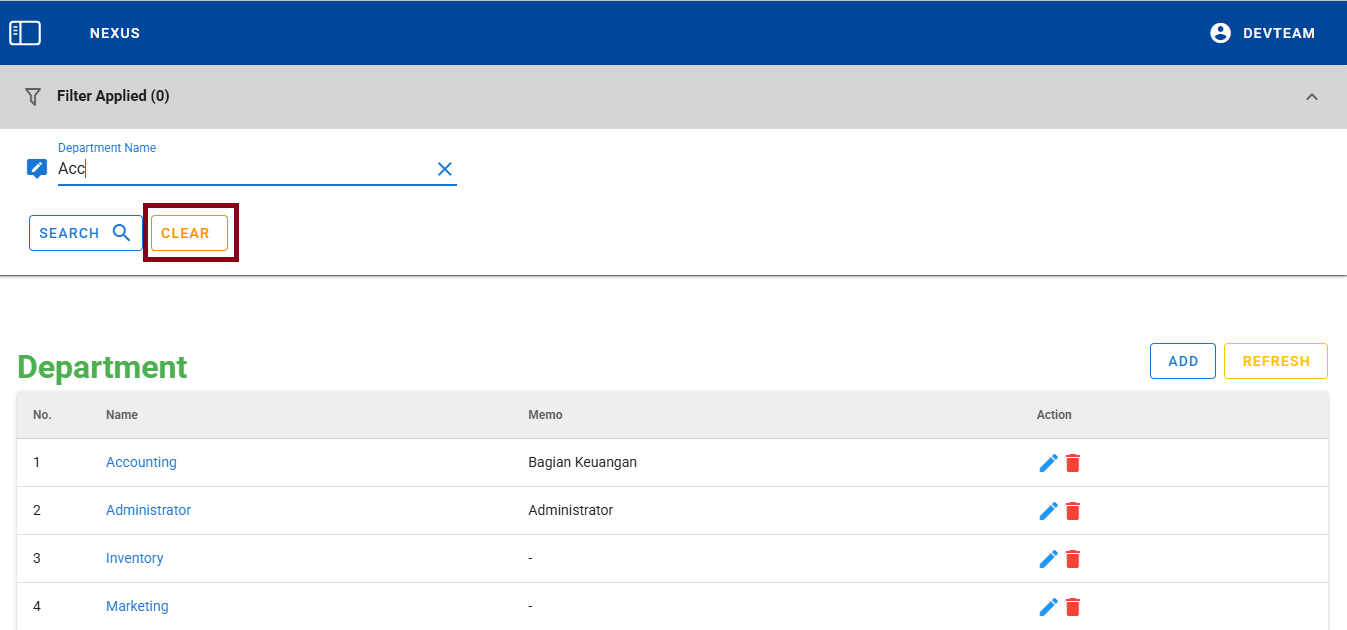Viewport: 1347px width, 630px height.
Task: Open the DEVTEAM user account menu
Action: 1262,33
